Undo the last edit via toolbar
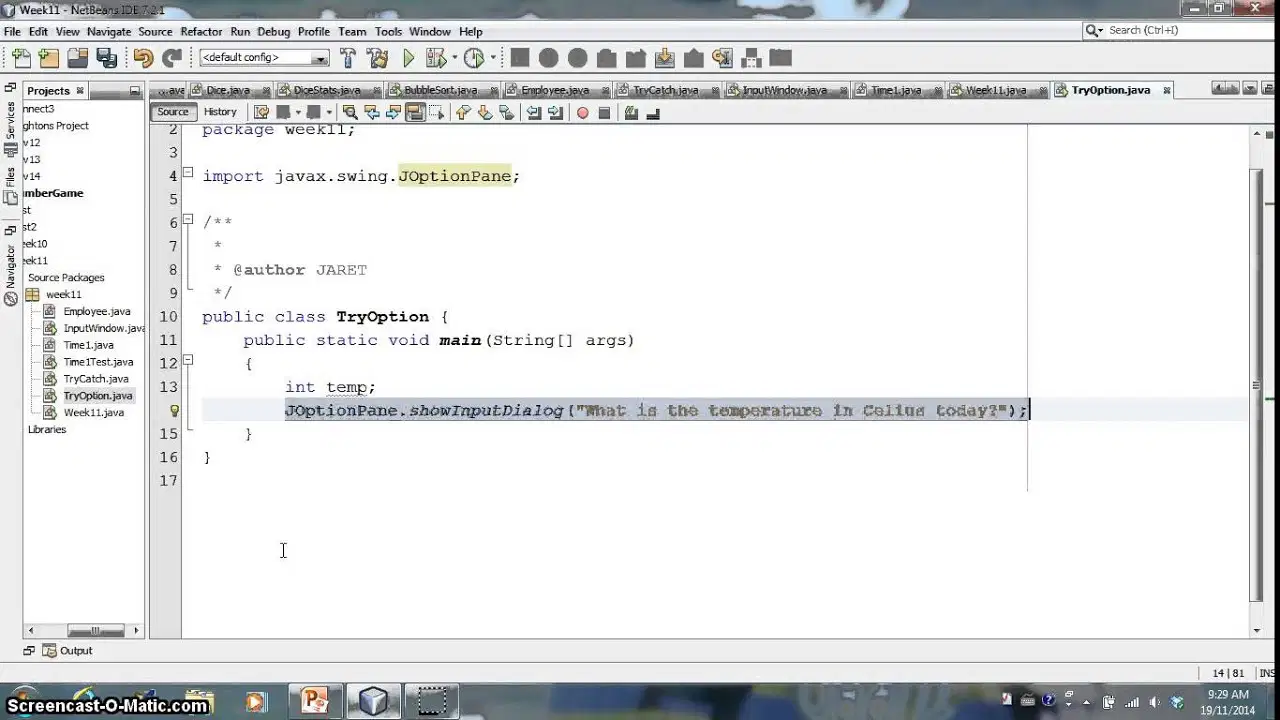 tap(143, 58)
